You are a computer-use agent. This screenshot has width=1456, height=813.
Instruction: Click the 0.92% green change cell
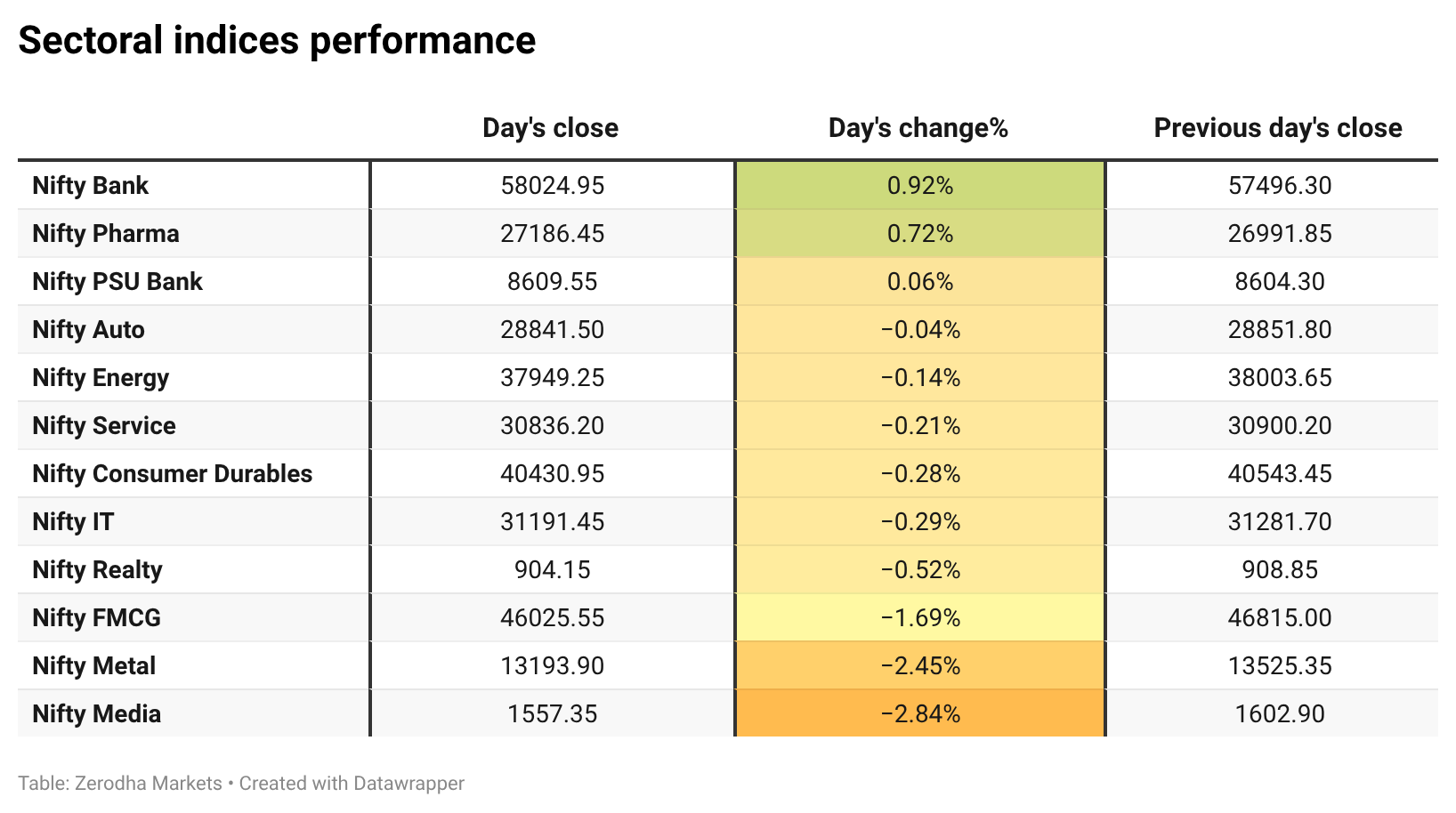[920, 185]
